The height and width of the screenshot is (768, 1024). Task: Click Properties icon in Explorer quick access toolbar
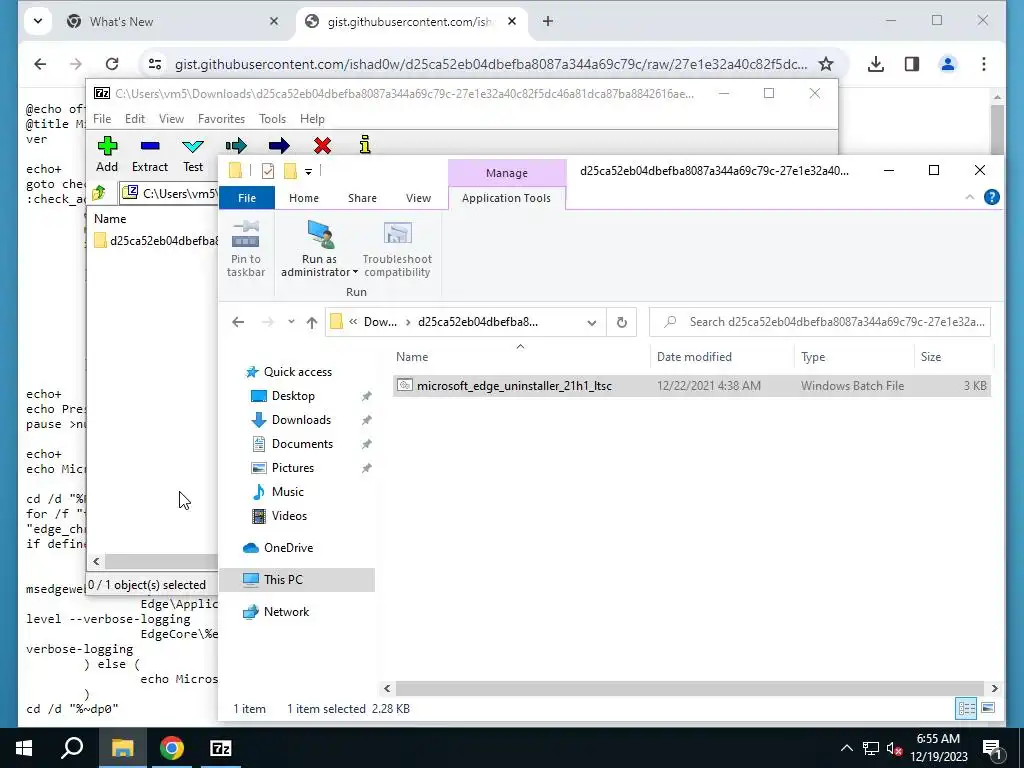(x=268, y=171)
